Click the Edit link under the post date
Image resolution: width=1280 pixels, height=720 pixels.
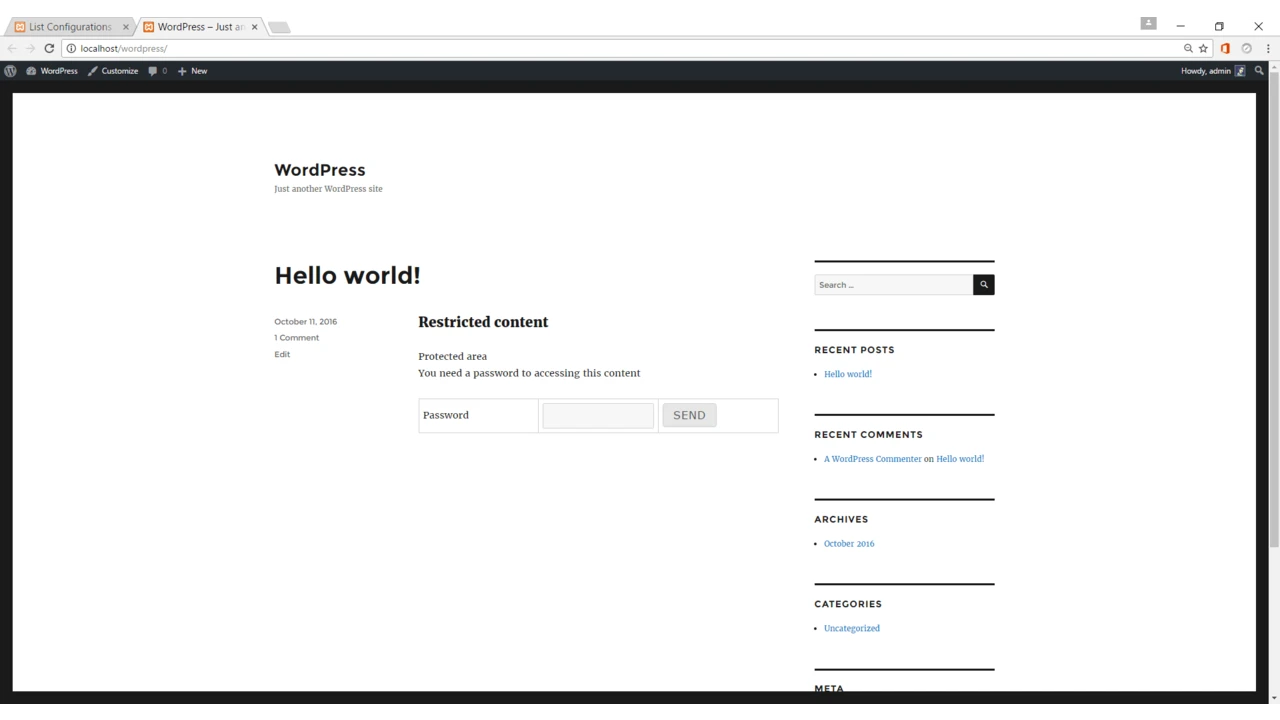[282, 353]
